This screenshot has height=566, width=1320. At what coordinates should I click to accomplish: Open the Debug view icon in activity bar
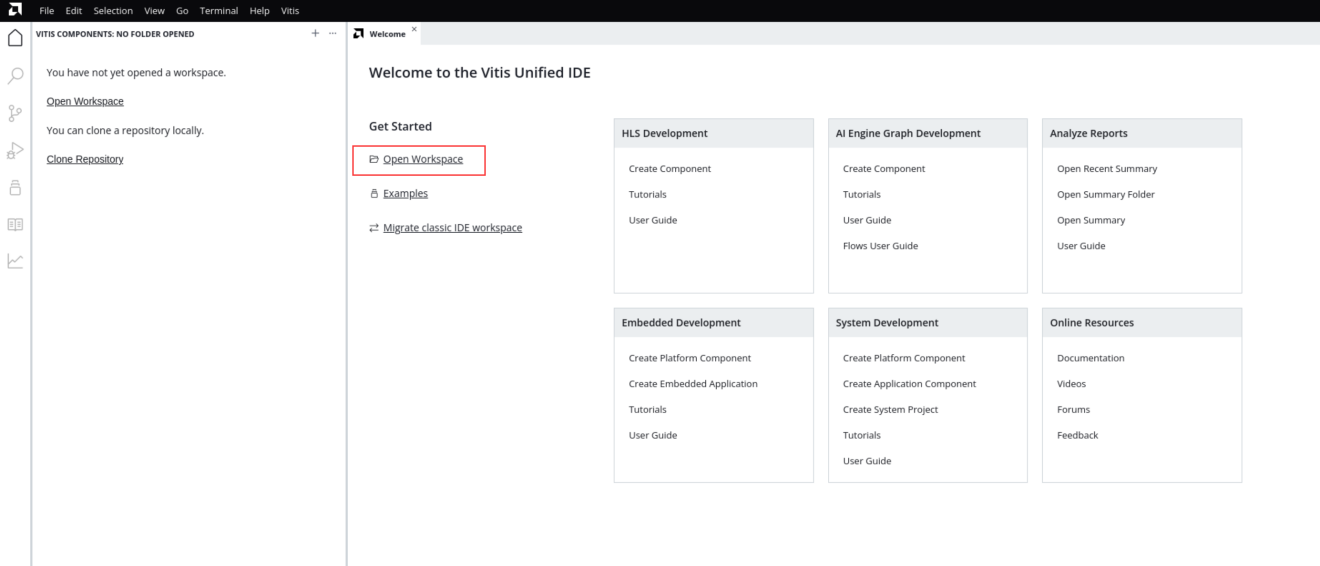click(x=15, y=150)
